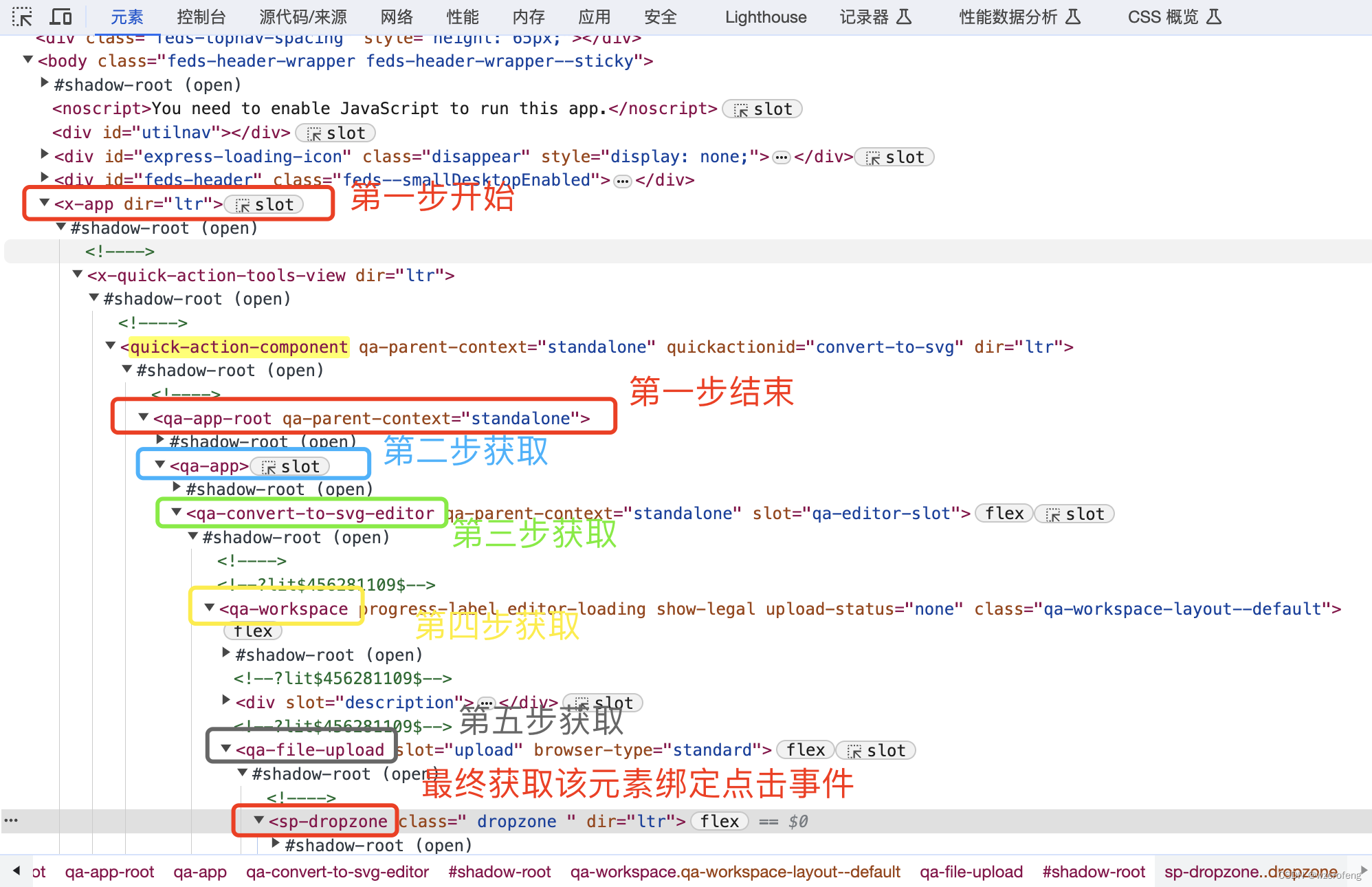Click slot badge on qa-convert-to-svg-editor
Screen dimensions: 1372x887
pyautogui.click(x=1075, y=514)
